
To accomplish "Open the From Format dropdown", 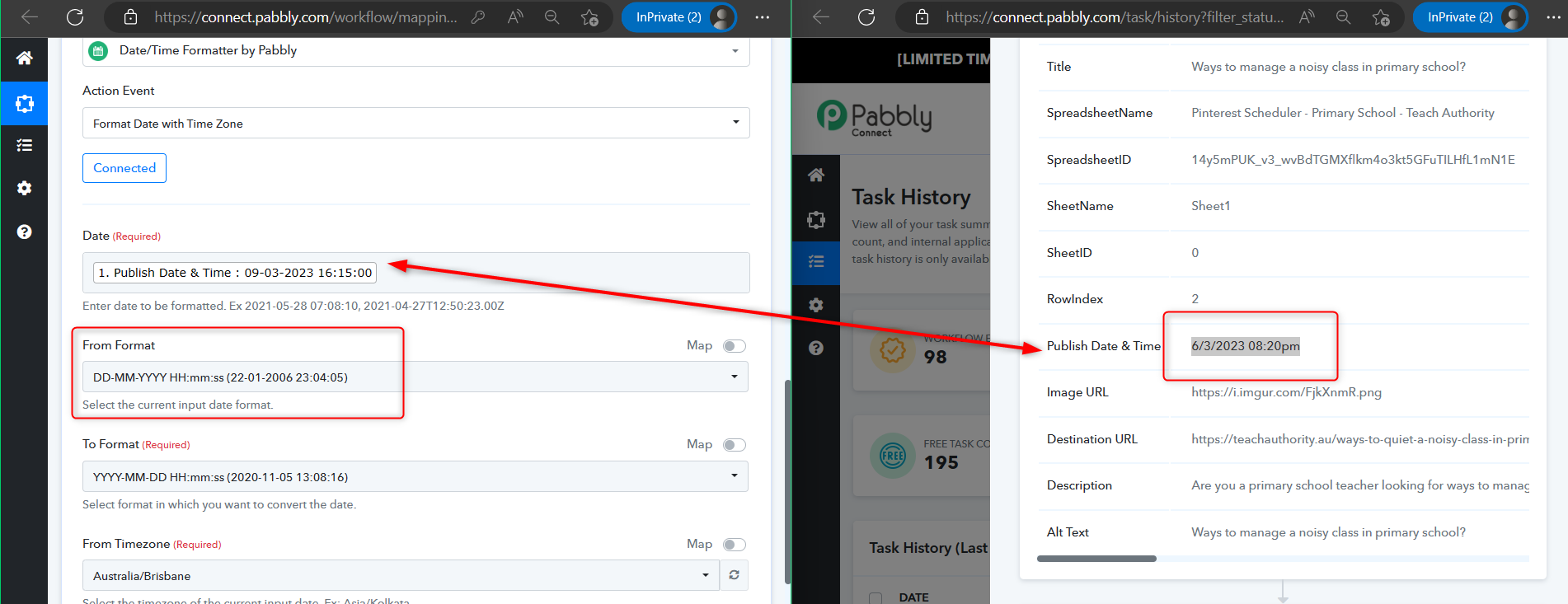I will click(415, 377).
